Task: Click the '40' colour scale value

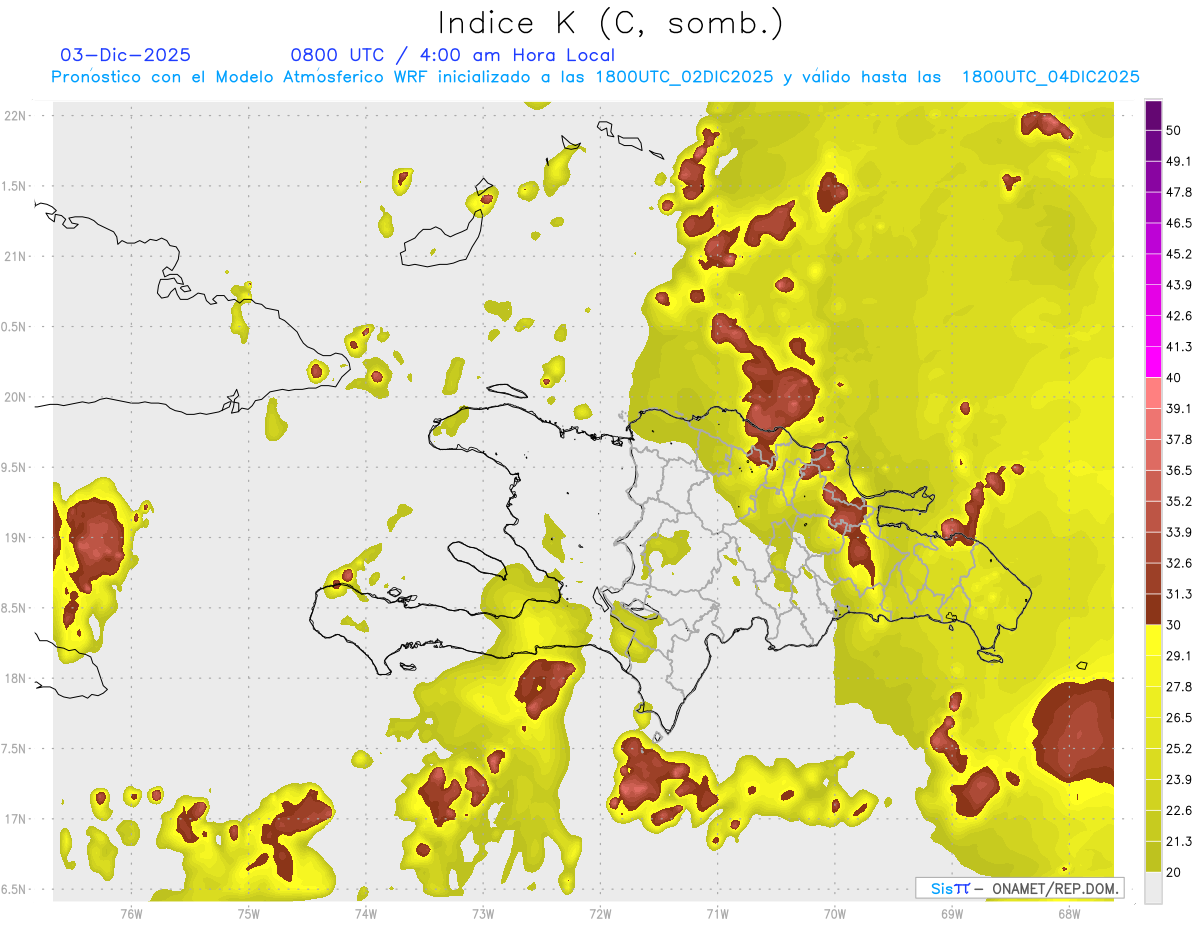Action: click(x=1174, y=377)
